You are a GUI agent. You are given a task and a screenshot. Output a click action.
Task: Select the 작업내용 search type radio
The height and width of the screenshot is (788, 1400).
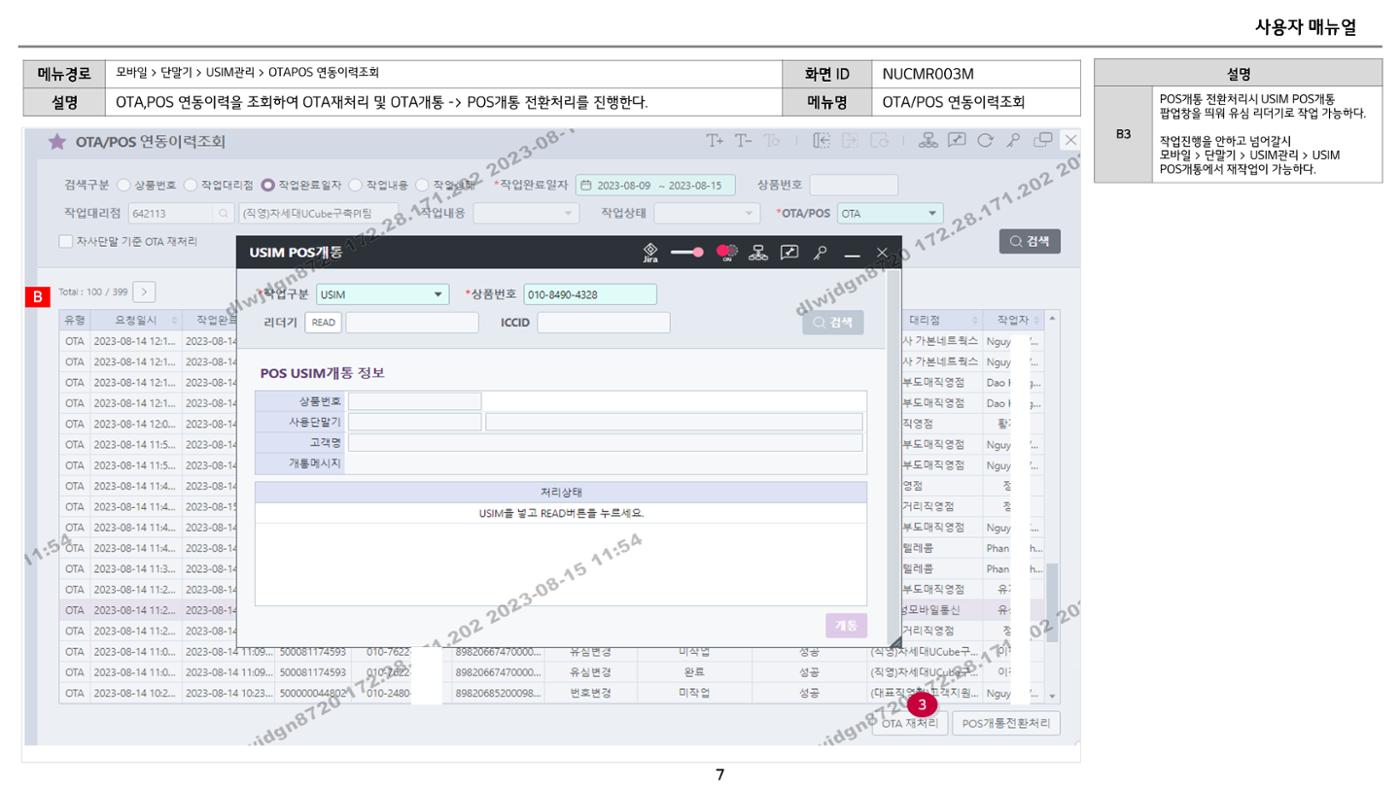coord(357,185)
